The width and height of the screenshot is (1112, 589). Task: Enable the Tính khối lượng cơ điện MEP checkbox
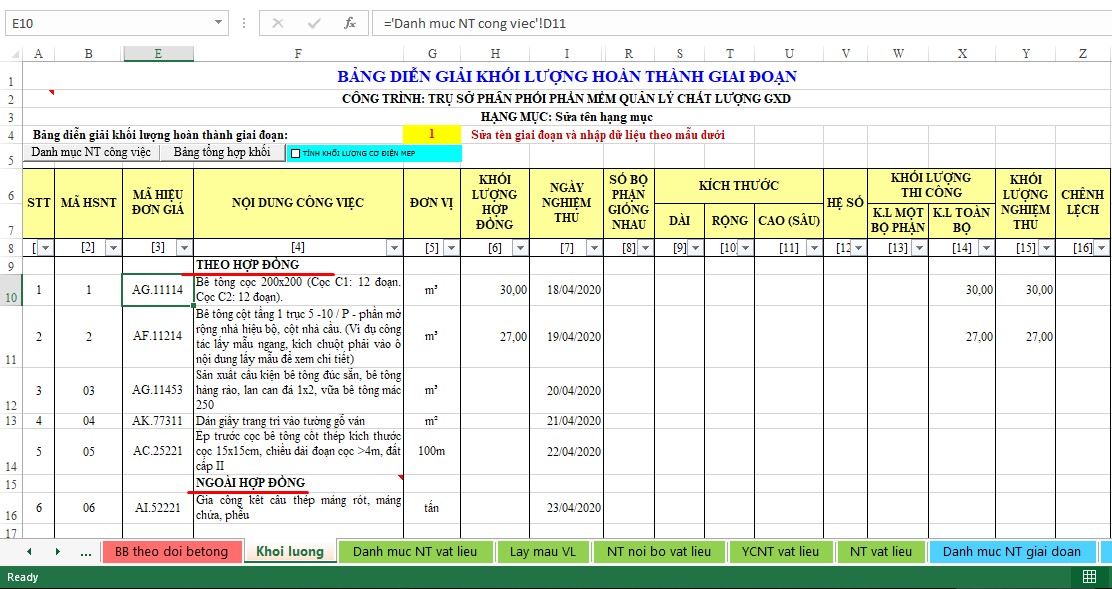[x=295, y=153]
